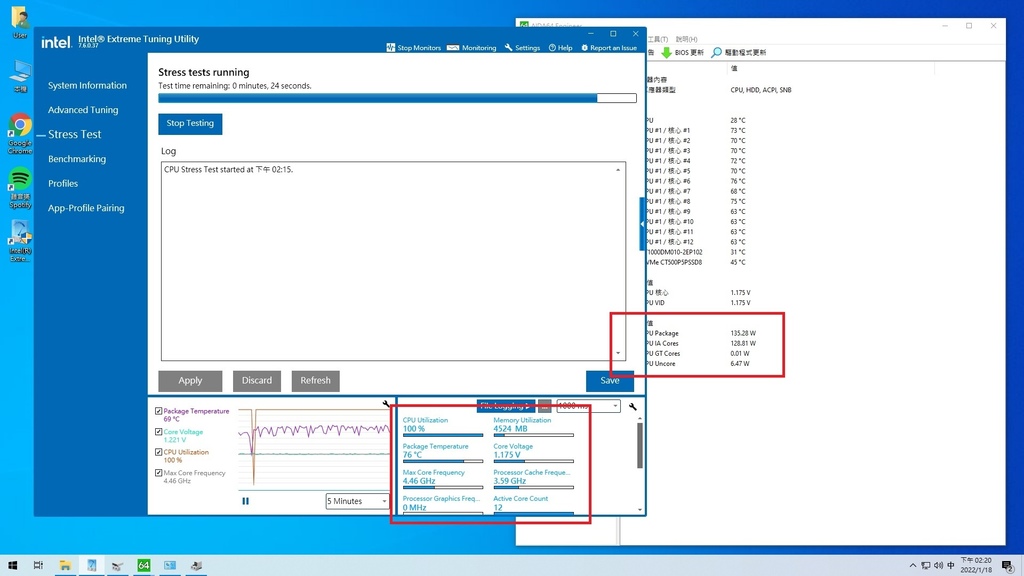
Task: Click wrench icon next to 1000 ms dropdown
Action: [x=632, y=406]
